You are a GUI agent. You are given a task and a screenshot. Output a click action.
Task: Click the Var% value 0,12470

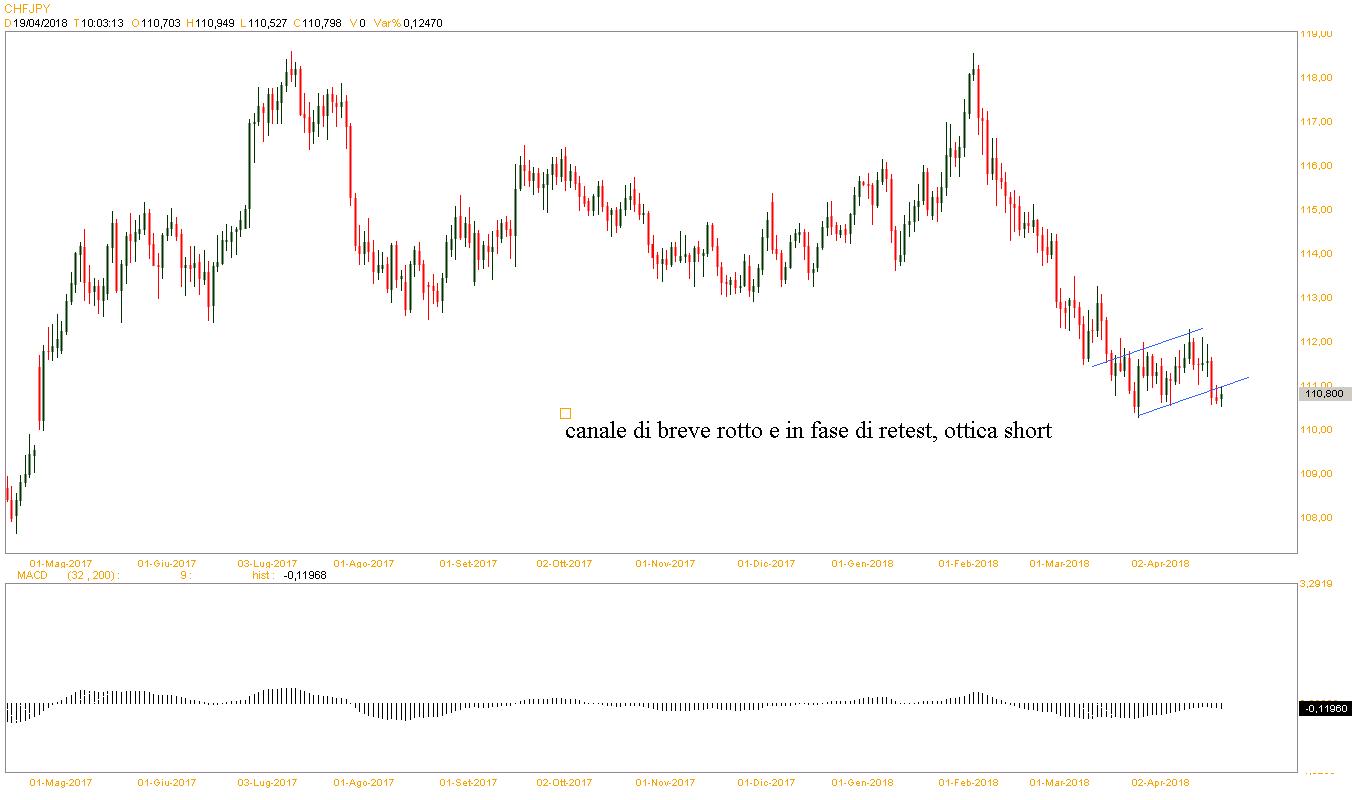tap(422, 23)
